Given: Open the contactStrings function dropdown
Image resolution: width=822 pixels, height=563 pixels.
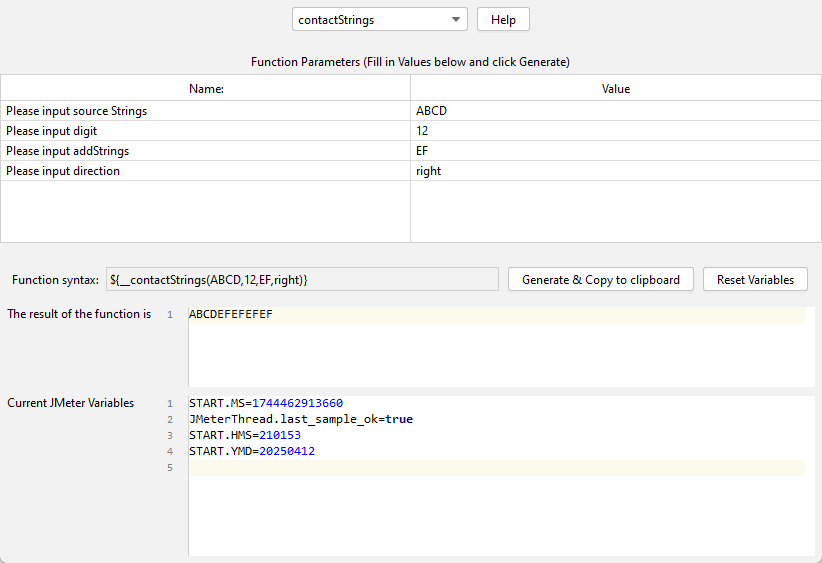Looking at the screenshot, I should (x=379, y=20).
